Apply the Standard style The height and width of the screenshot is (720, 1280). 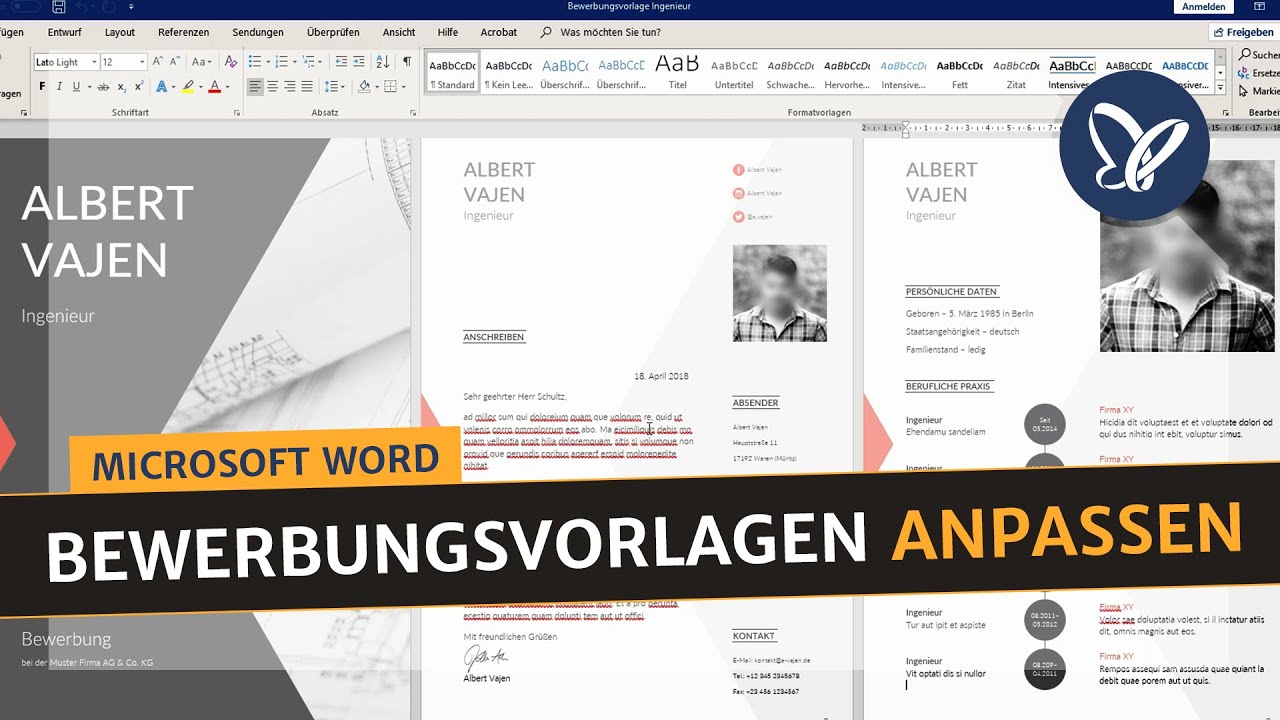[452, 73]
